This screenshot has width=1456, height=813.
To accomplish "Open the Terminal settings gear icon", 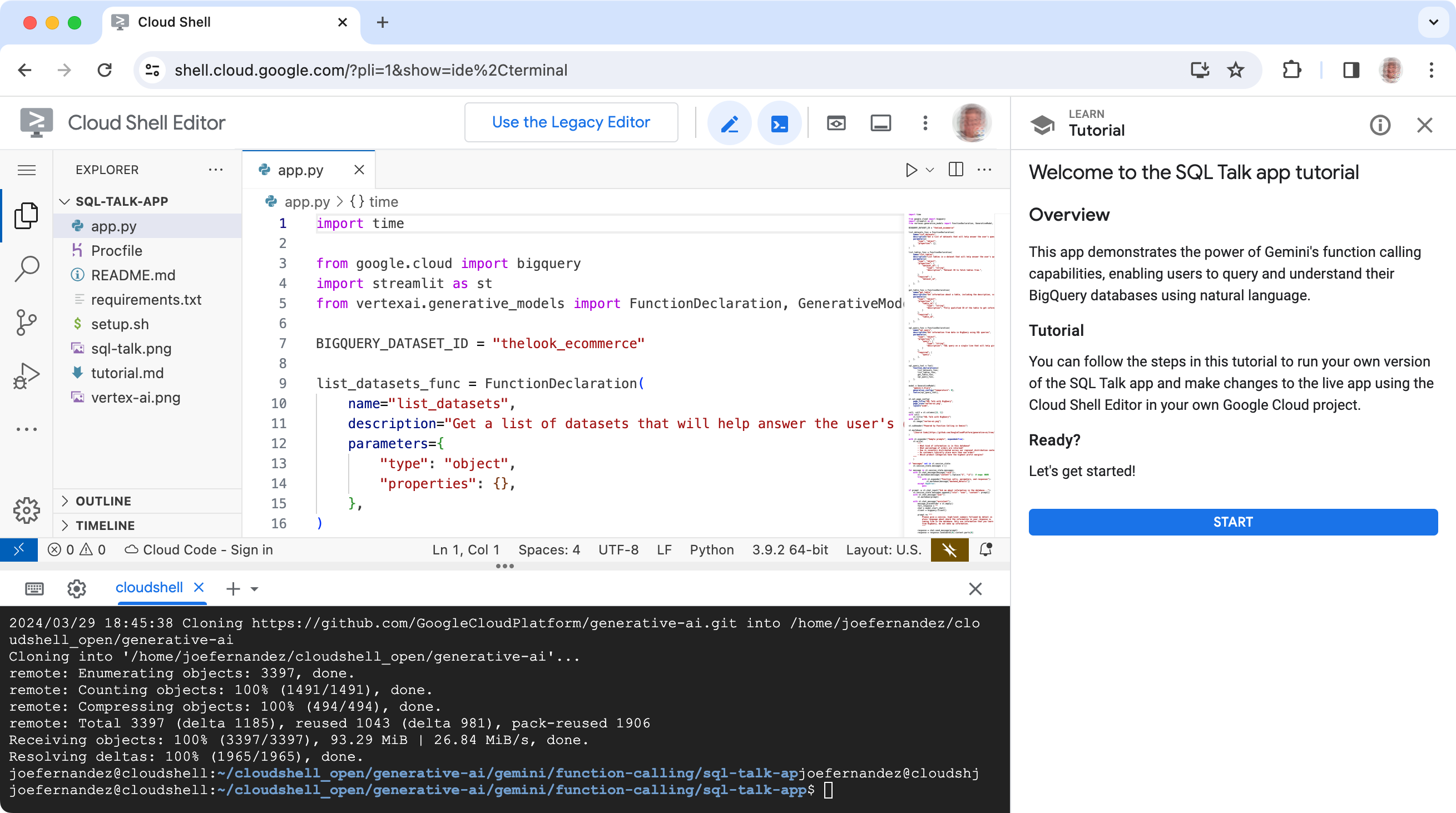I will tap(76, 588).
